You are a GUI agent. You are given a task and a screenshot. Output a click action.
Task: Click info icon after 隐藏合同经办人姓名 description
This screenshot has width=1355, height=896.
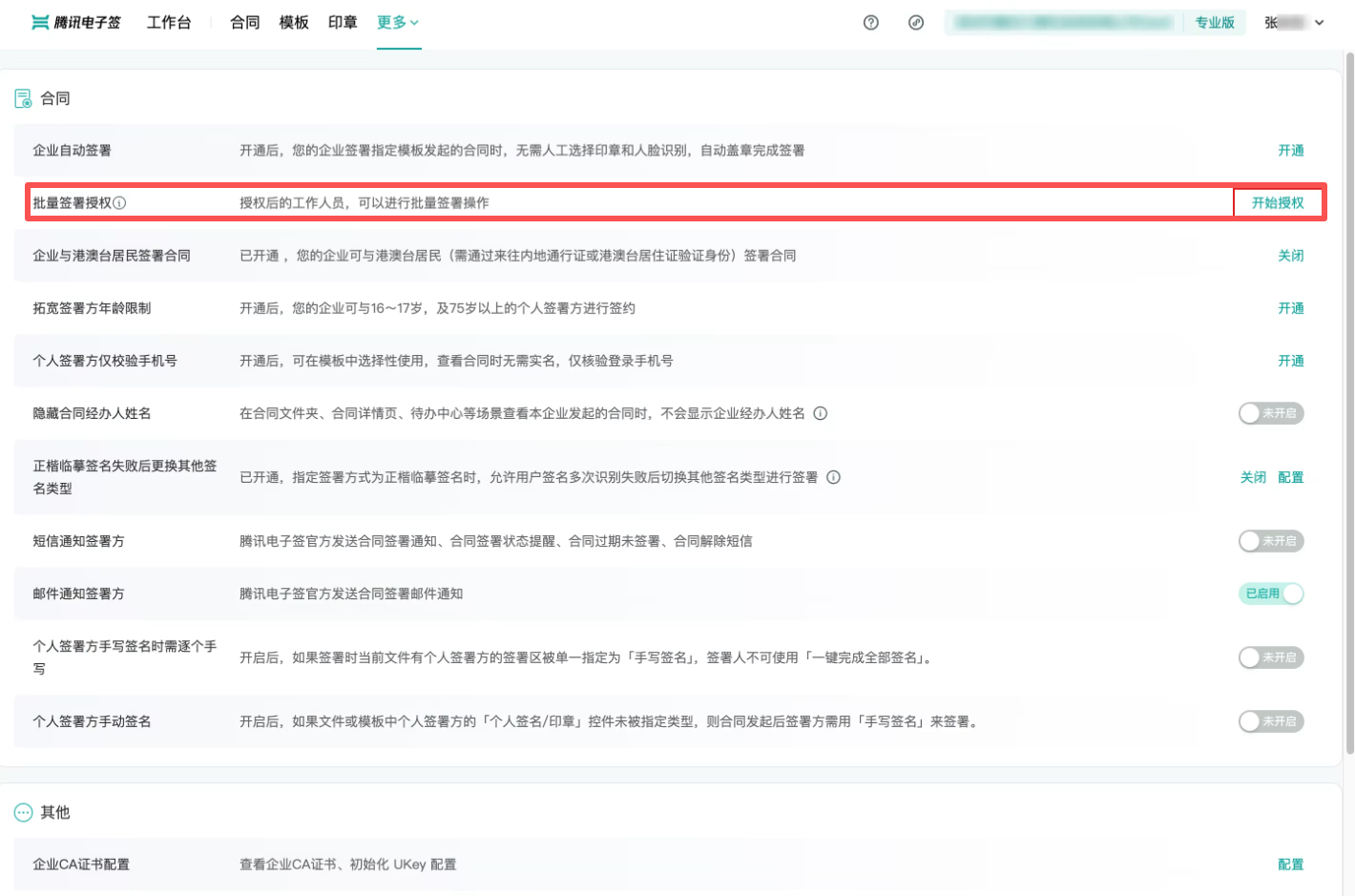click(x=821, y=413)
